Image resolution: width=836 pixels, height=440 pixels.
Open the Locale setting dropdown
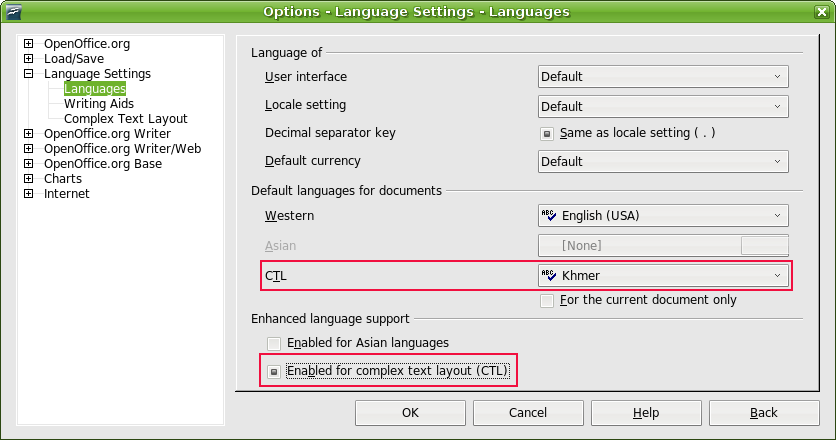pyautogui.click(x=663, y=107)
